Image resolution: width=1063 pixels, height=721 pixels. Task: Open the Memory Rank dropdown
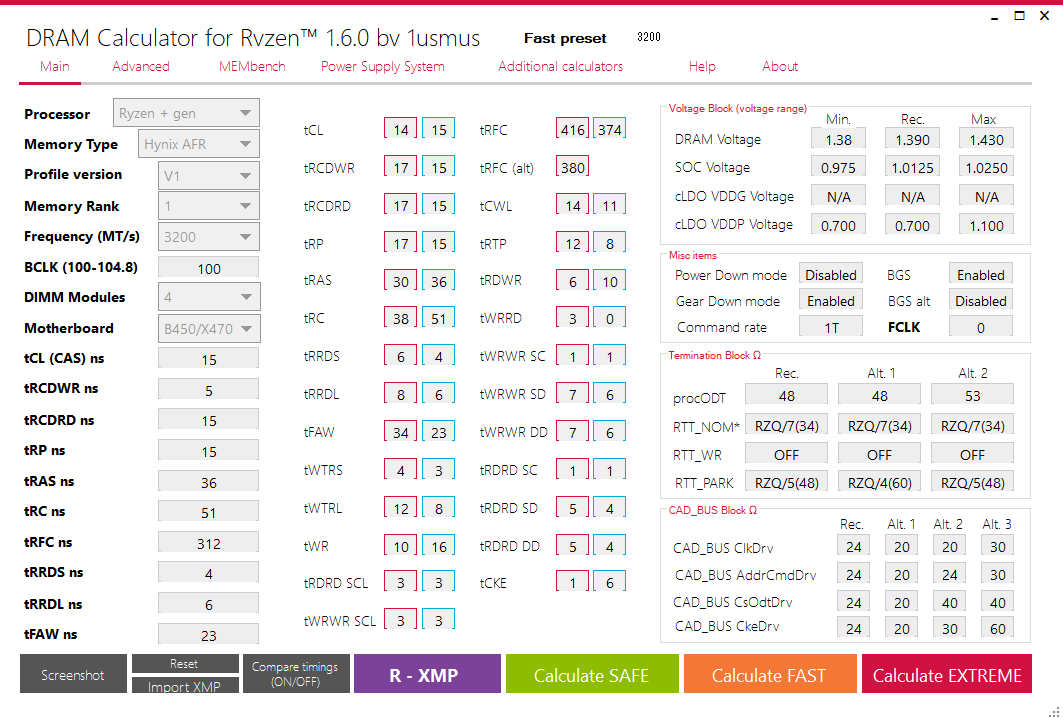(x=209, y=206)
